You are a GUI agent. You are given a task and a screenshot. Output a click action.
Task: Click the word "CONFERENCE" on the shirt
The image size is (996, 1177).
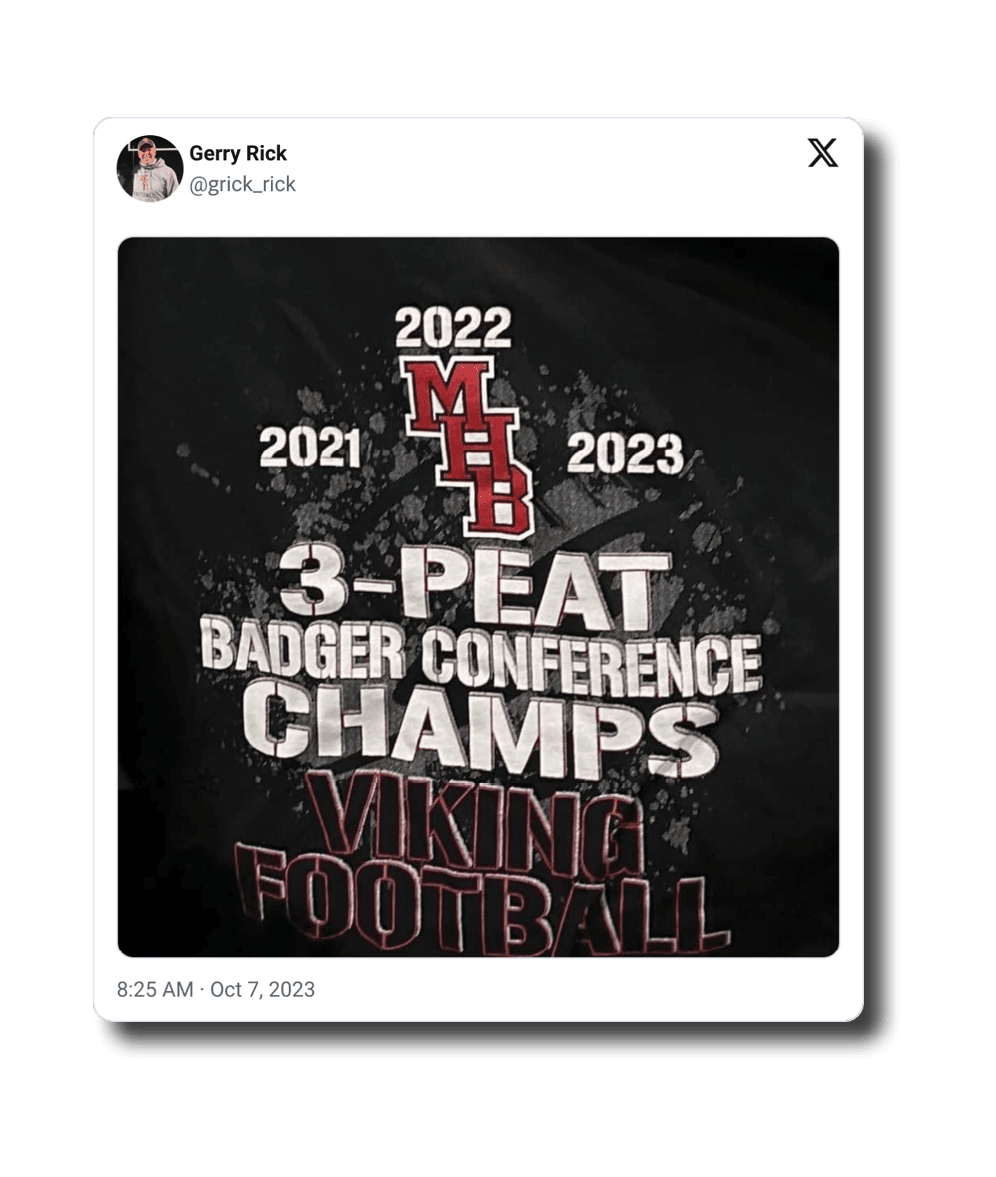point(589,663)
